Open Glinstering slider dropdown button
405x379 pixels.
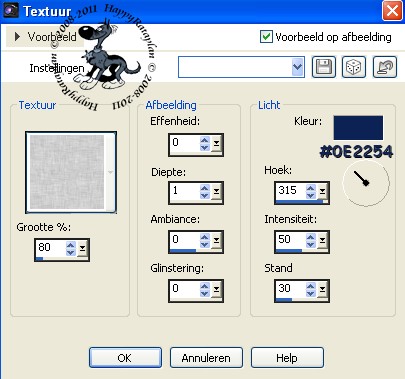point(216,290)
